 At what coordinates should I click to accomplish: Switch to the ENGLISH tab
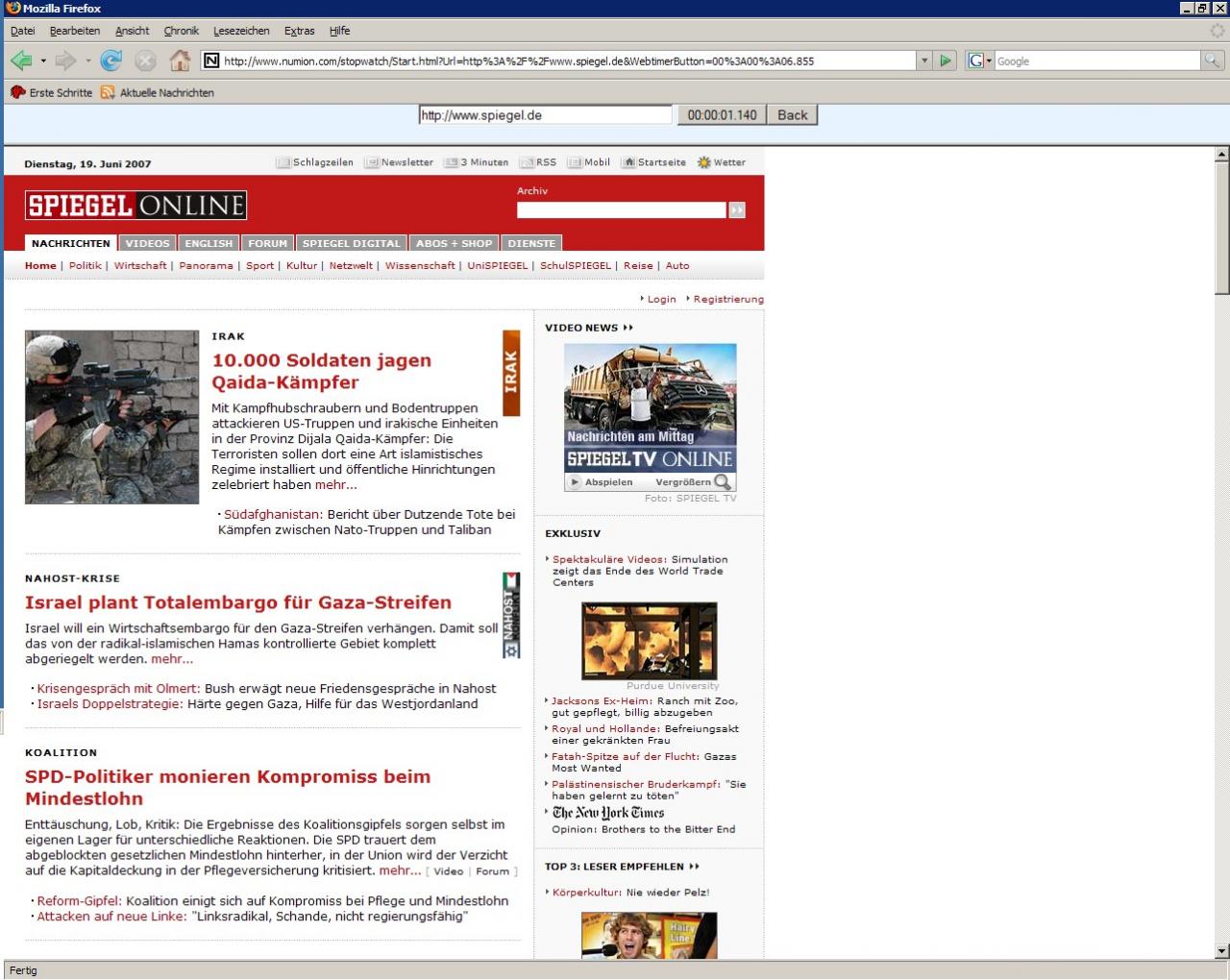click(x=209, y=243)
